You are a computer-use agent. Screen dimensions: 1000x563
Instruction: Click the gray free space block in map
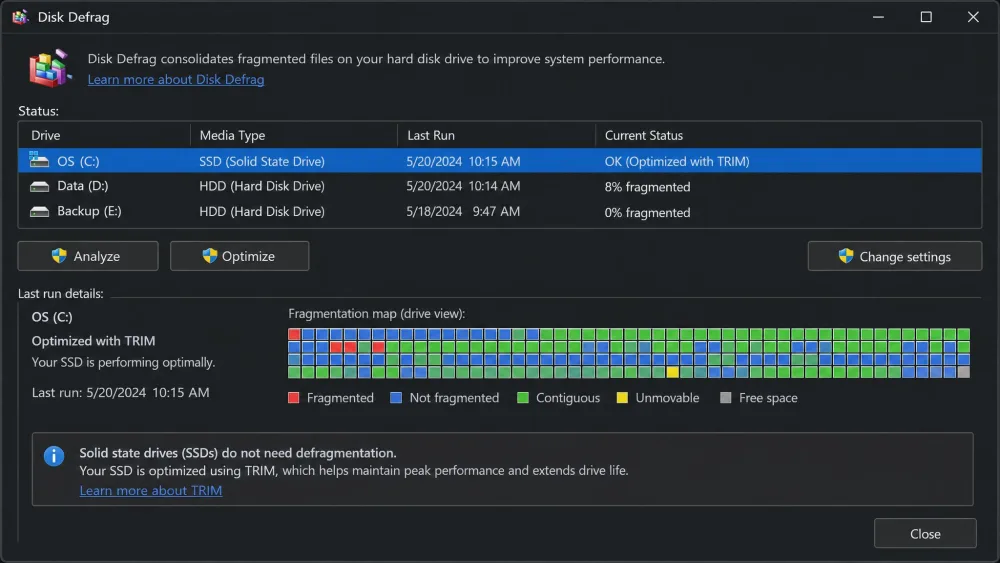pos(964,372)
